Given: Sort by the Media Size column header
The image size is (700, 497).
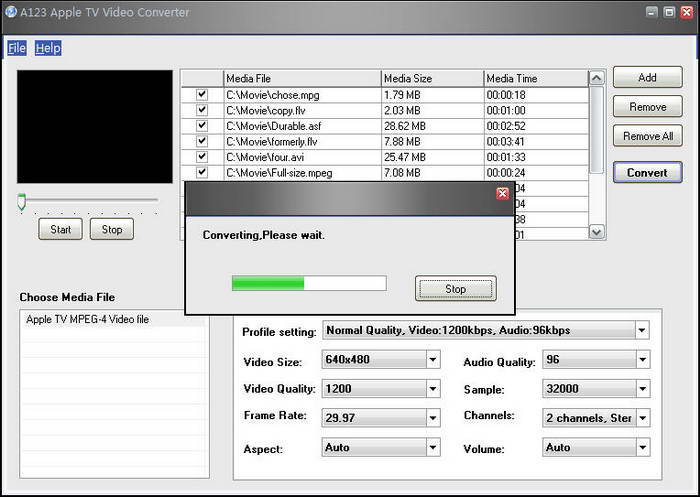Looking at the screenshot, I should tap(433, 78).
